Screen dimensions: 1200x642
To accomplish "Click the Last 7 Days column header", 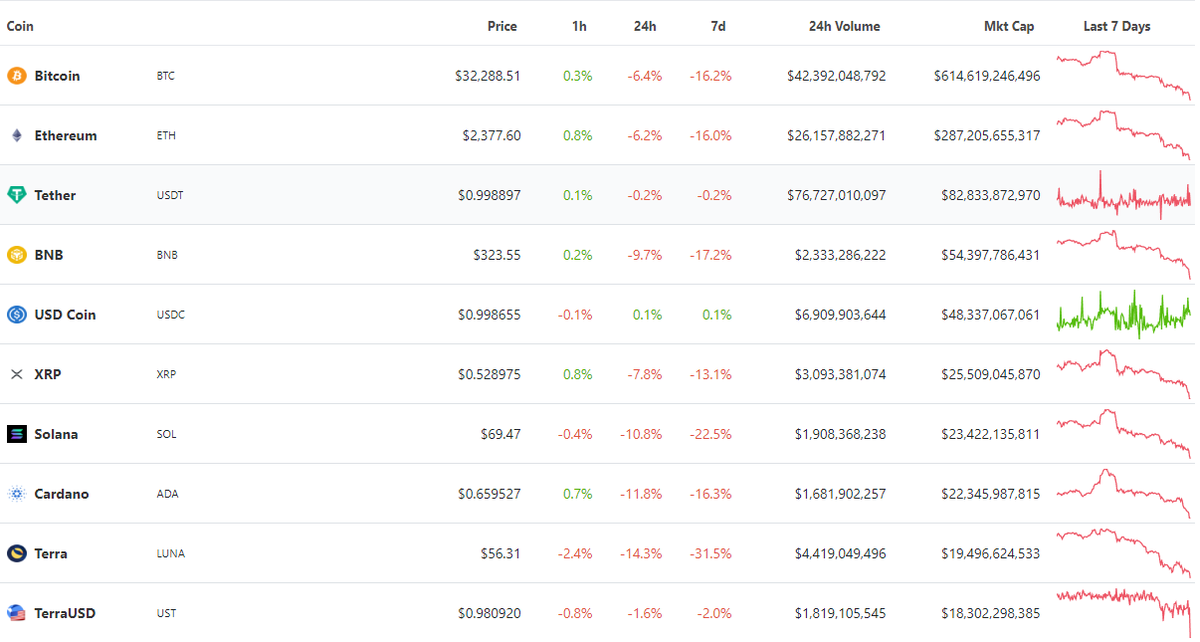I will (x=1117, y=26).
